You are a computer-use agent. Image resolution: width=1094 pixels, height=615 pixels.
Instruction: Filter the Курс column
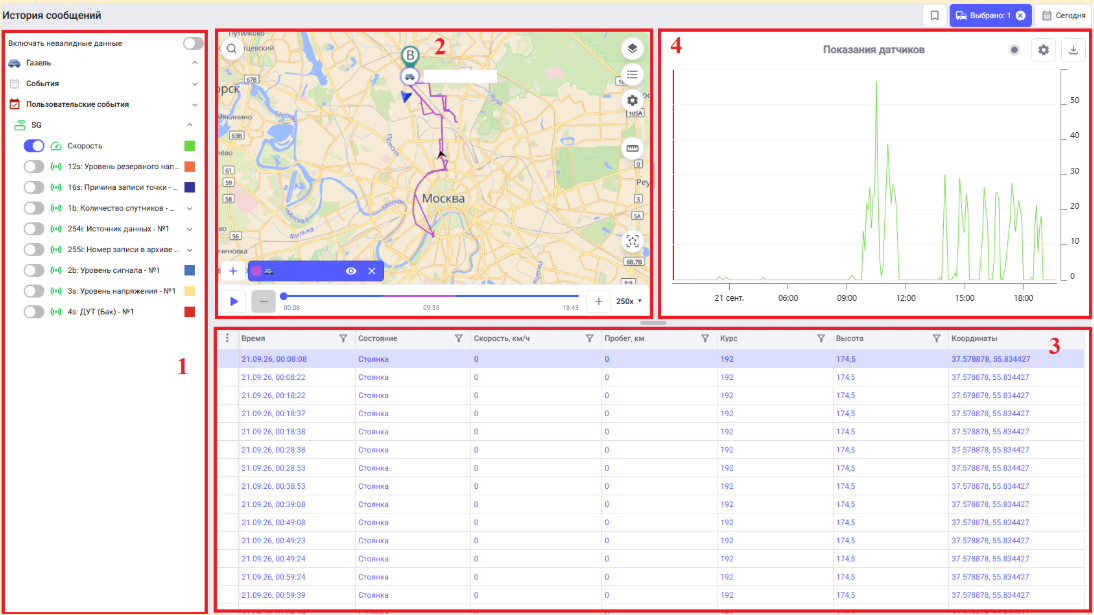pos(820,339)
